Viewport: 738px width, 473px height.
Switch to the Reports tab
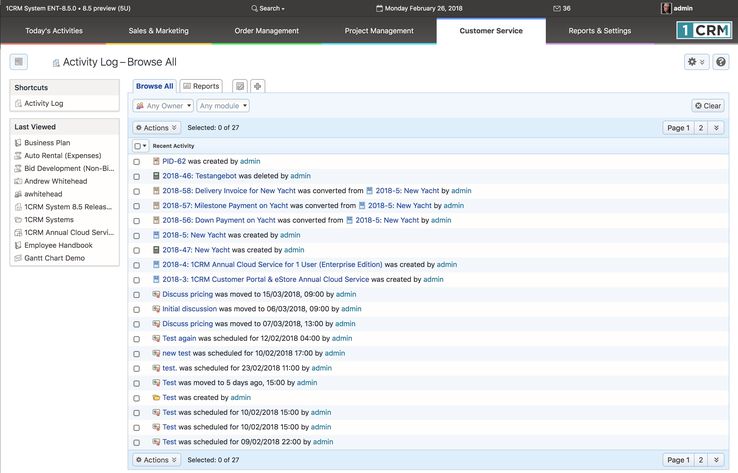pos(201,86)
